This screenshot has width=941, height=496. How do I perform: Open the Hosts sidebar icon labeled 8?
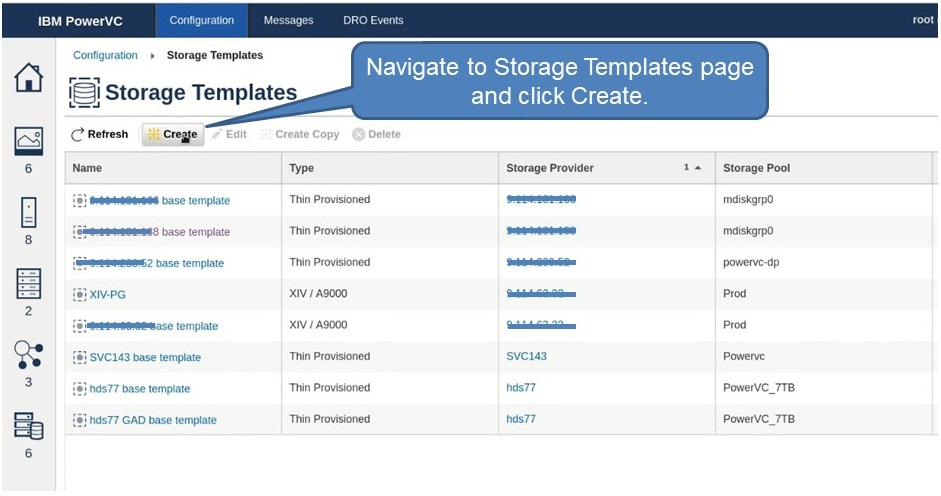(29, 213)
